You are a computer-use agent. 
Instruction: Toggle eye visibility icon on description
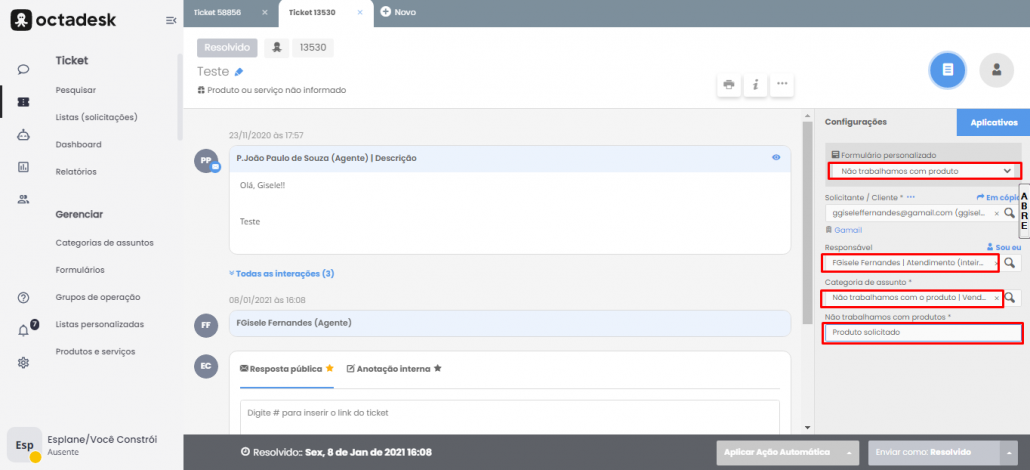coord(776,158)
